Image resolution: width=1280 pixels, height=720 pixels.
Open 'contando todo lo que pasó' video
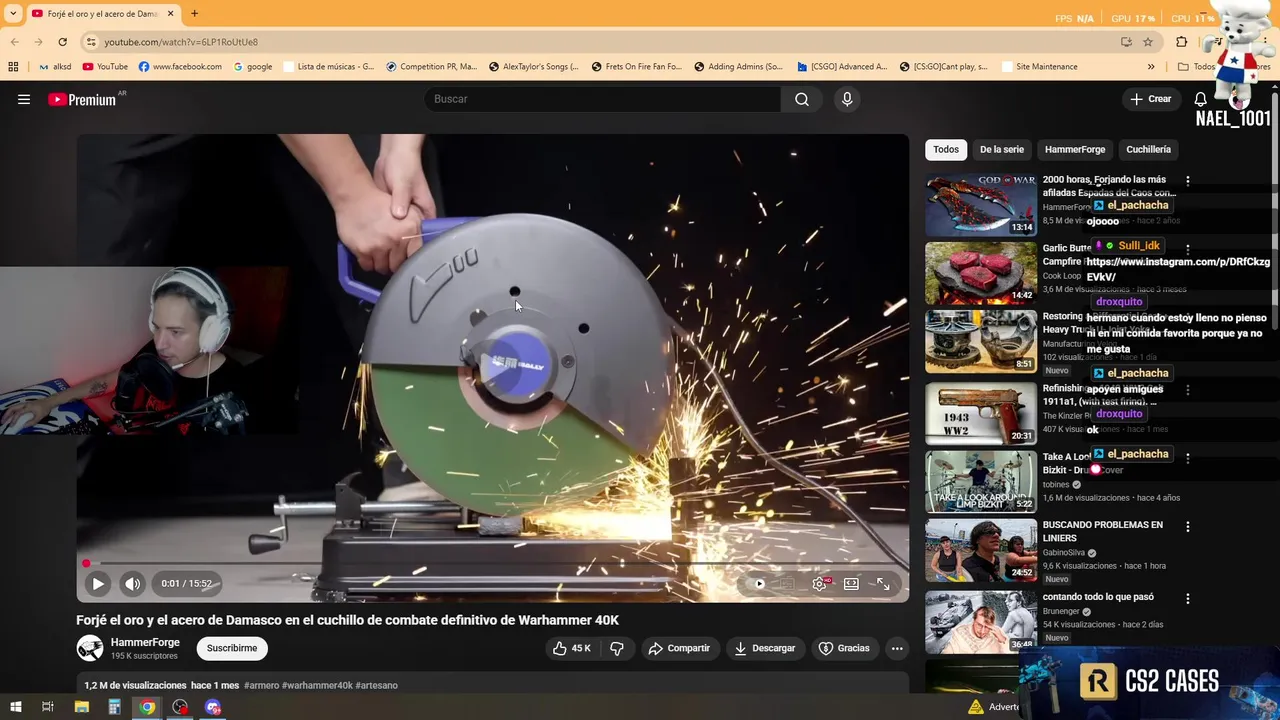[x=1098, y=597]
